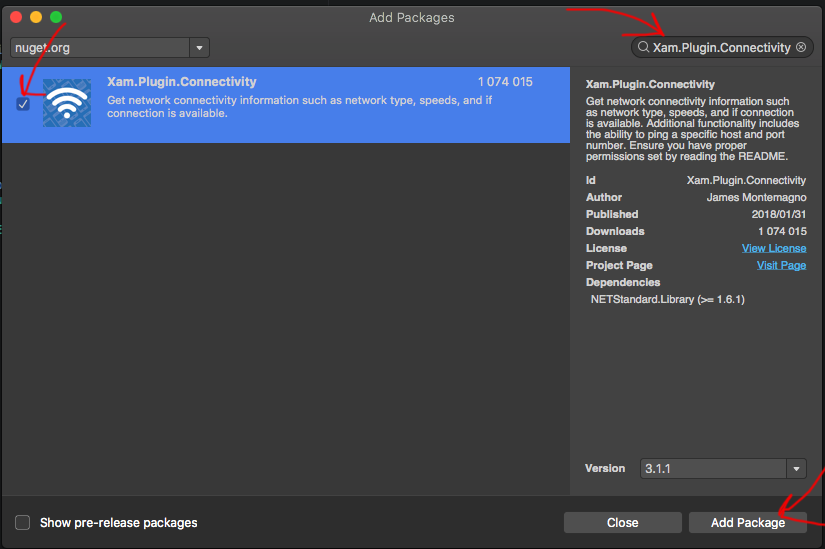825x549 pixels.
Task: Click the green maximize window button
Action: point(56,17)
